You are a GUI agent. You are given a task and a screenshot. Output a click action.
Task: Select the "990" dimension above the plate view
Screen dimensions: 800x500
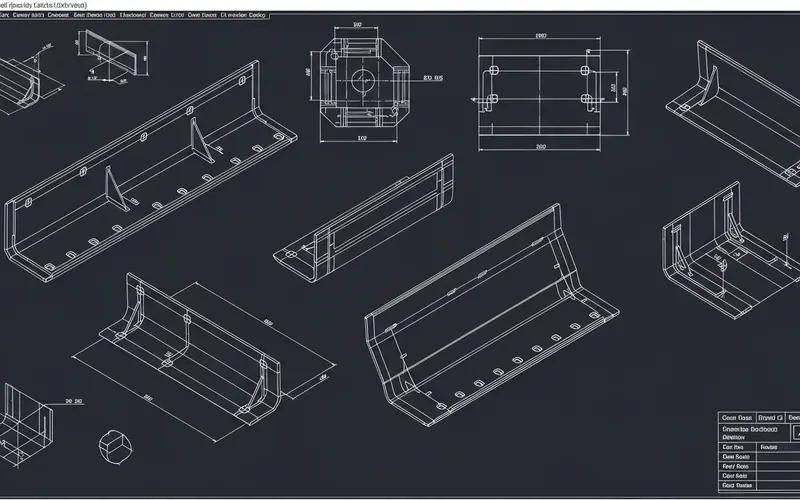[541, 36]
